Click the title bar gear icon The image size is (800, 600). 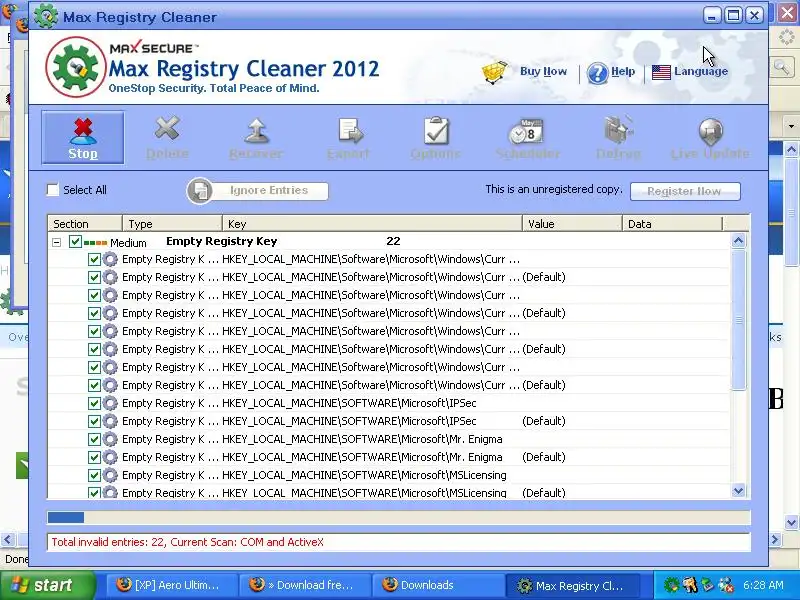click(x=46, y=16)
